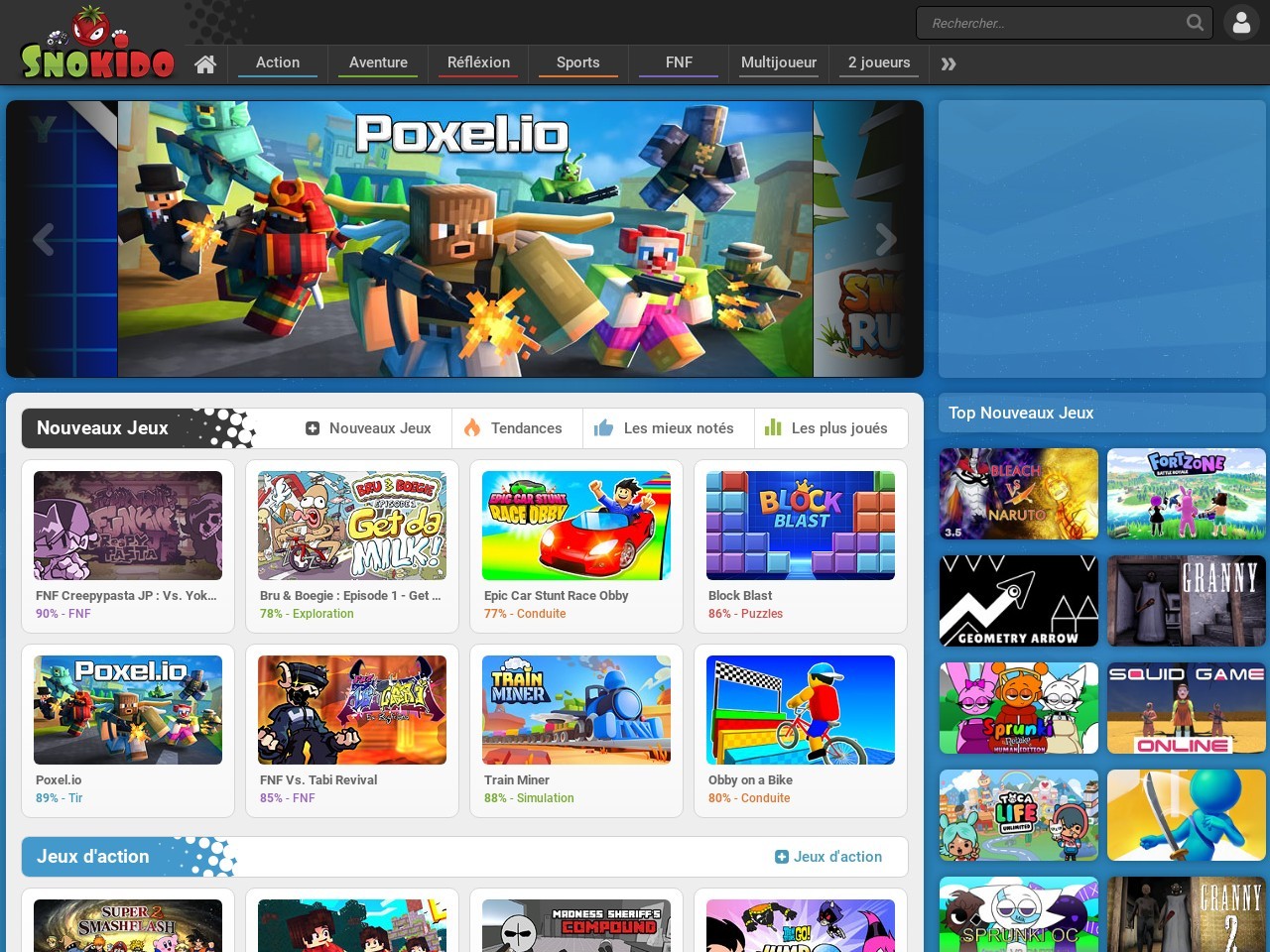
Task: Open the Multijoueur category
Action: pyautogui.click(x=779, y=62)
